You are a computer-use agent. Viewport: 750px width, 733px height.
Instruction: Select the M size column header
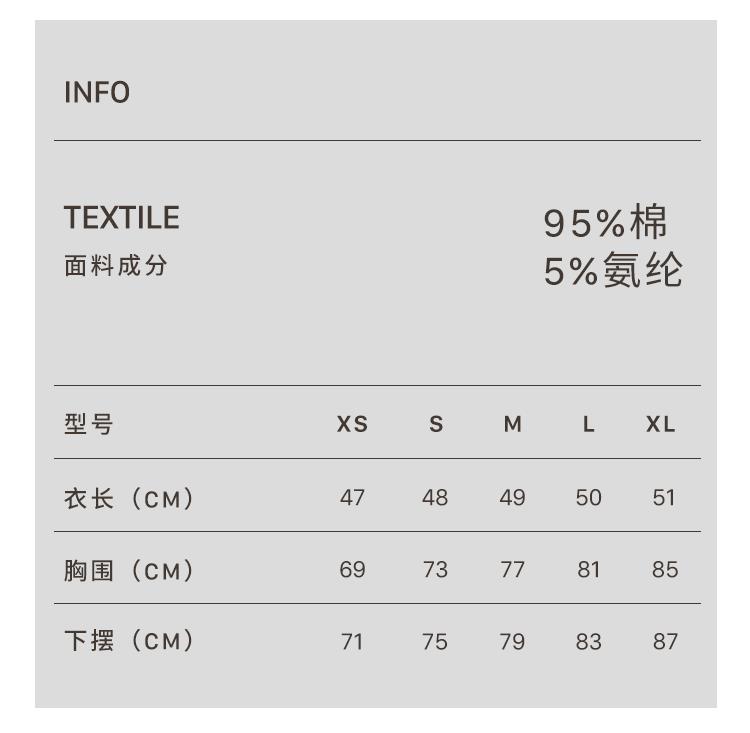tap(513, 424)
